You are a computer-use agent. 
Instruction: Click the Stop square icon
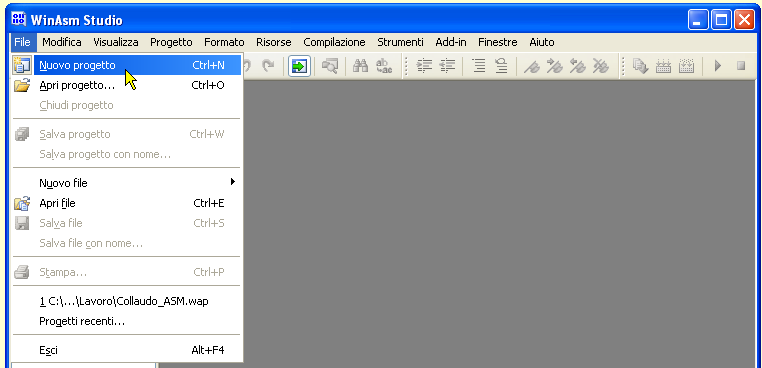[741, 66]
